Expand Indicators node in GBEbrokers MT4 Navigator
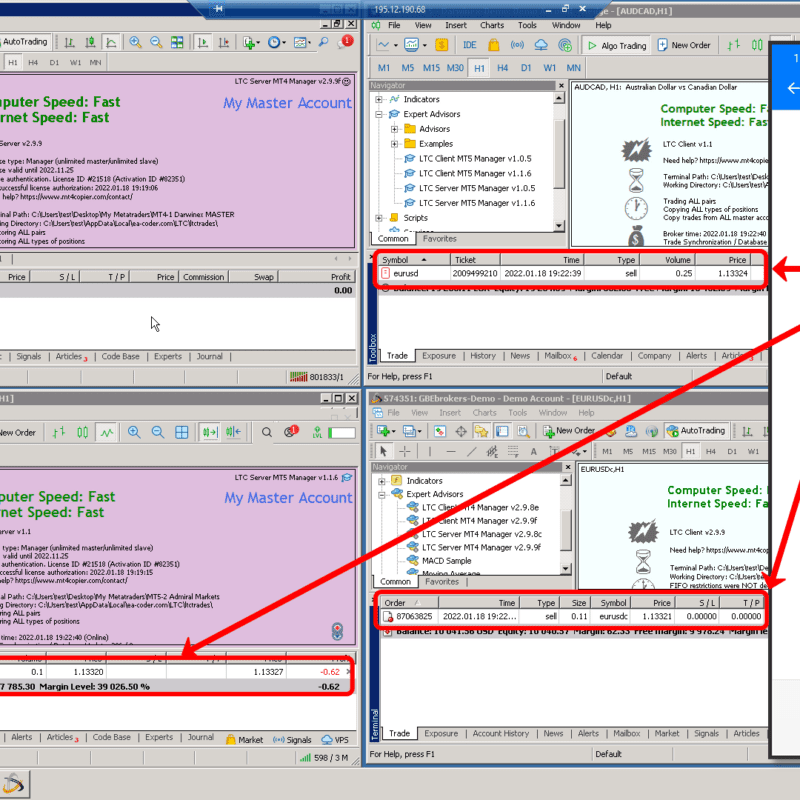Screen dimensions: 800x800 tap(382, 481)
